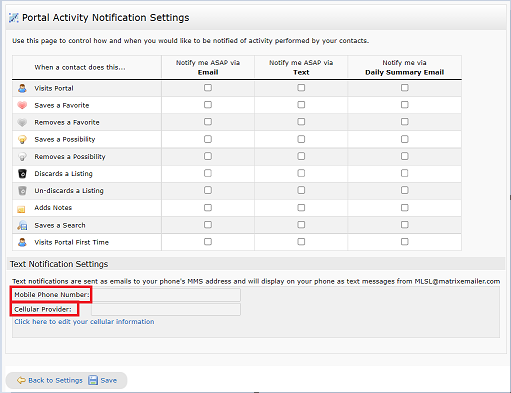Toggle Text for Saves a Search
The height and width of the screenshot is (393, 511).
coord(301,225)
